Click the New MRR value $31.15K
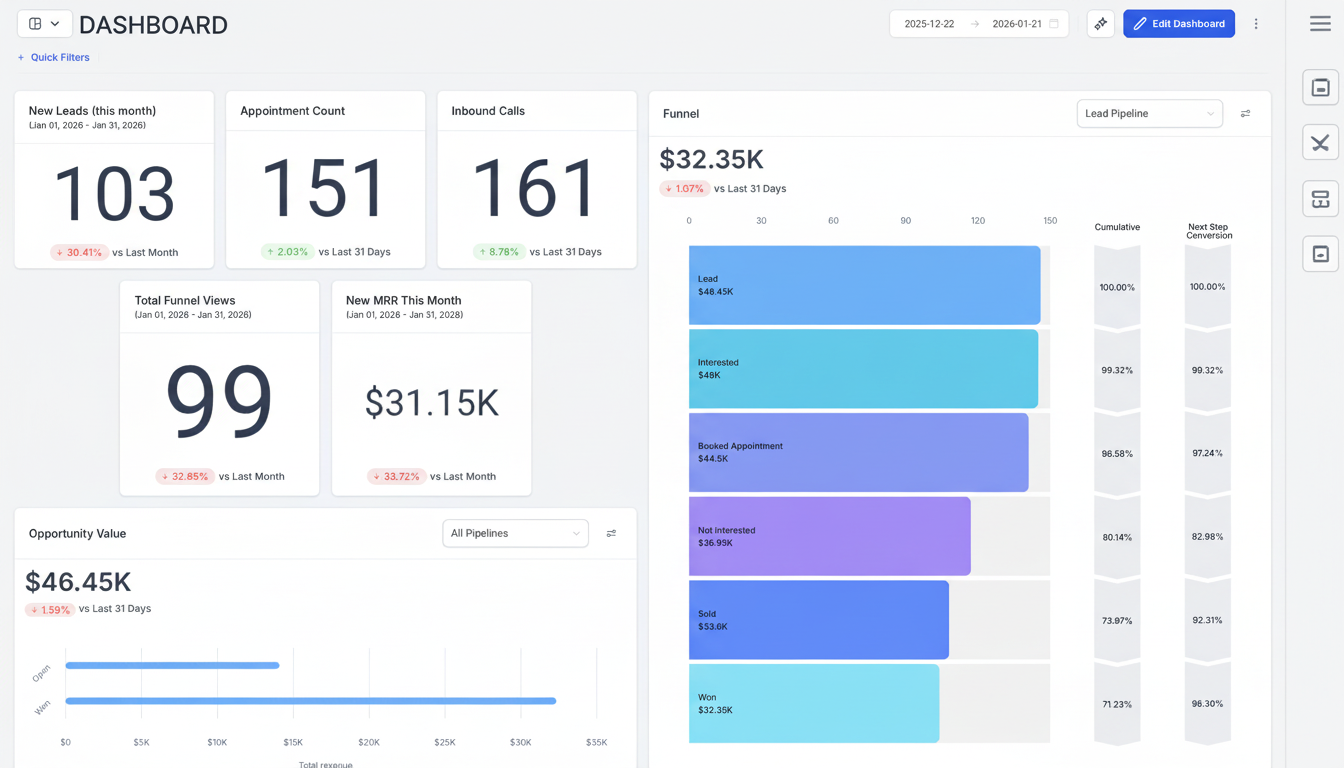1344x768 pixels. pyautogui.click(x=431, y=403)
